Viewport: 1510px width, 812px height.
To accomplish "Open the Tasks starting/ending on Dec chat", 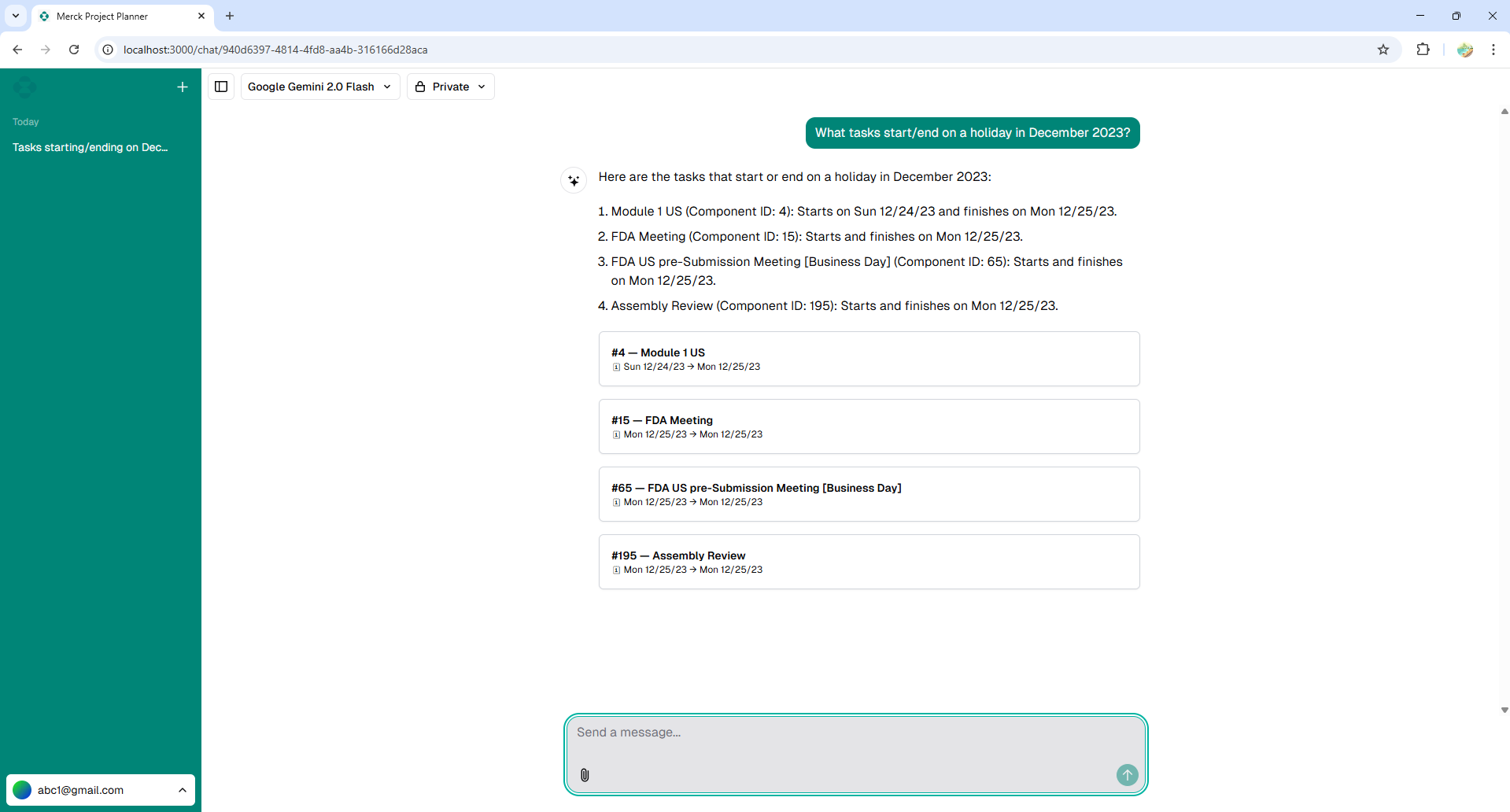I will click(90, 147).
